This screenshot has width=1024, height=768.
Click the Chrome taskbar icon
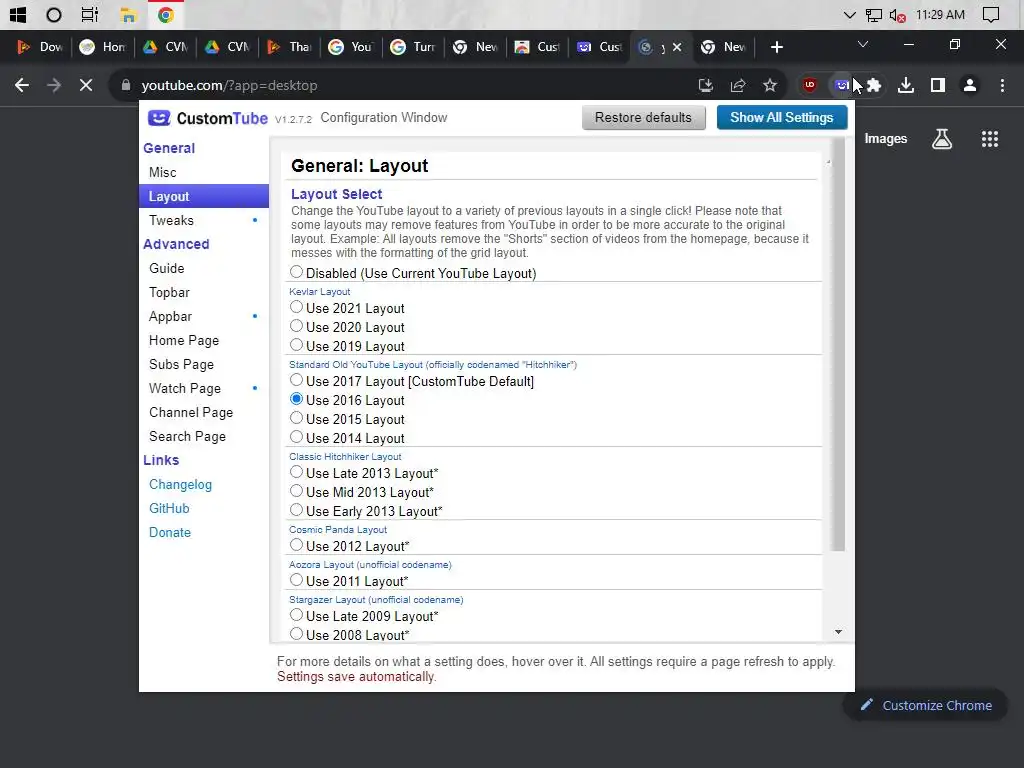[x=166, y=14]
